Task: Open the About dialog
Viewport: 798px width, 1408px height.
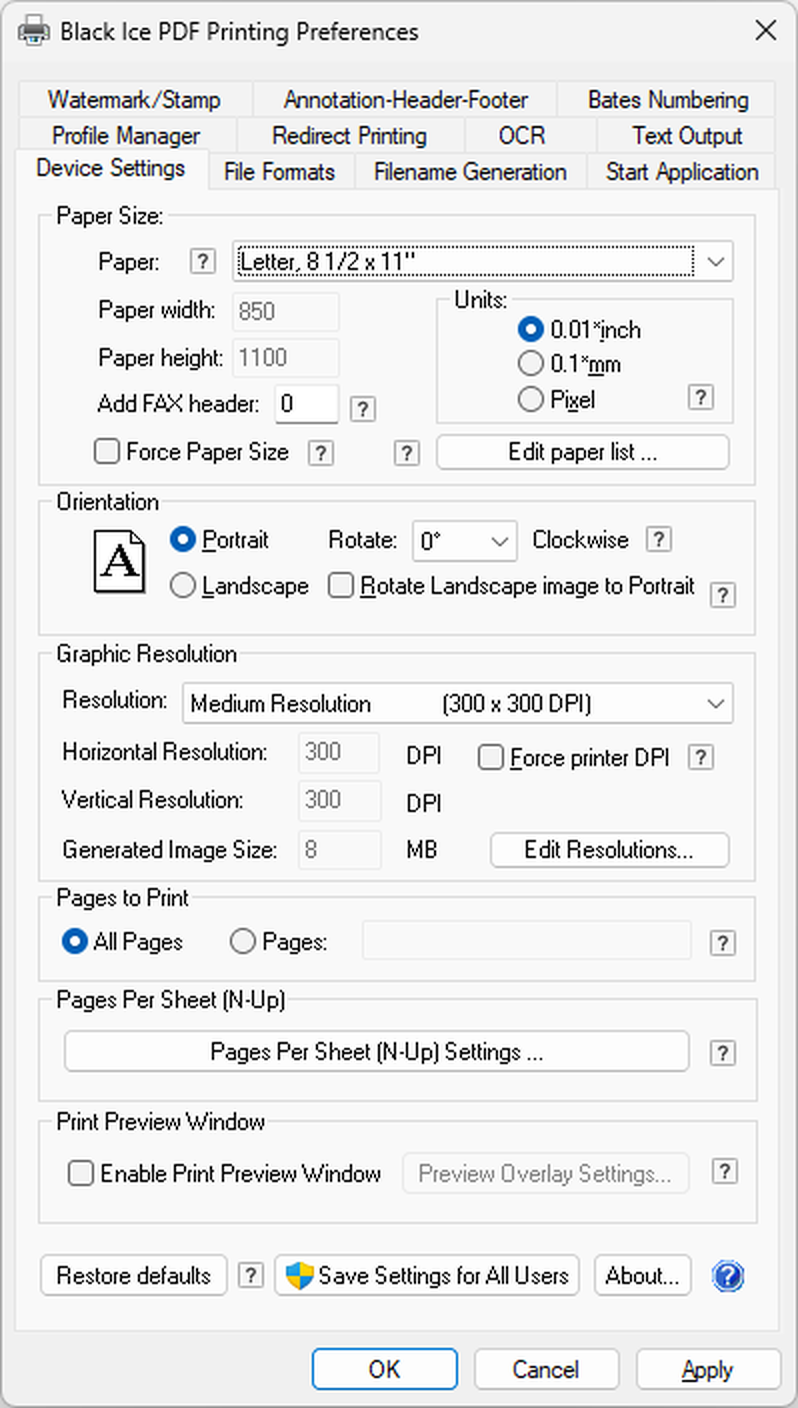Action: (643, 1275)
